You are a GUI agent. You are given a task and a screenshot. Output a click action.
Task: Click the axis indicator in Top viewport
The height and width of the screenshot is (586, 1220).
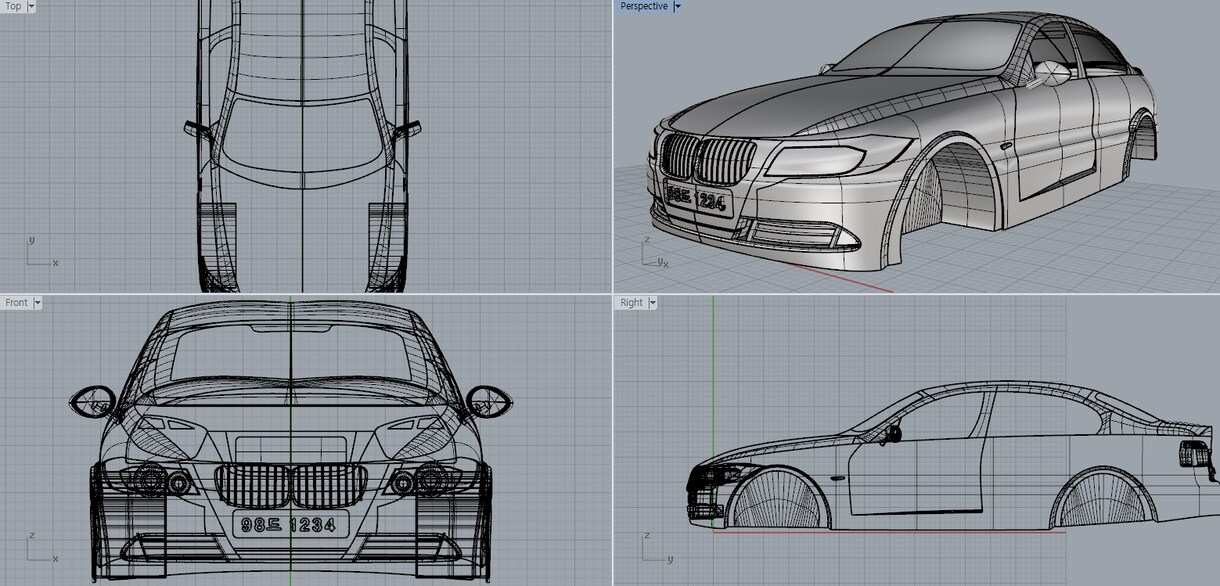[41, 252]
